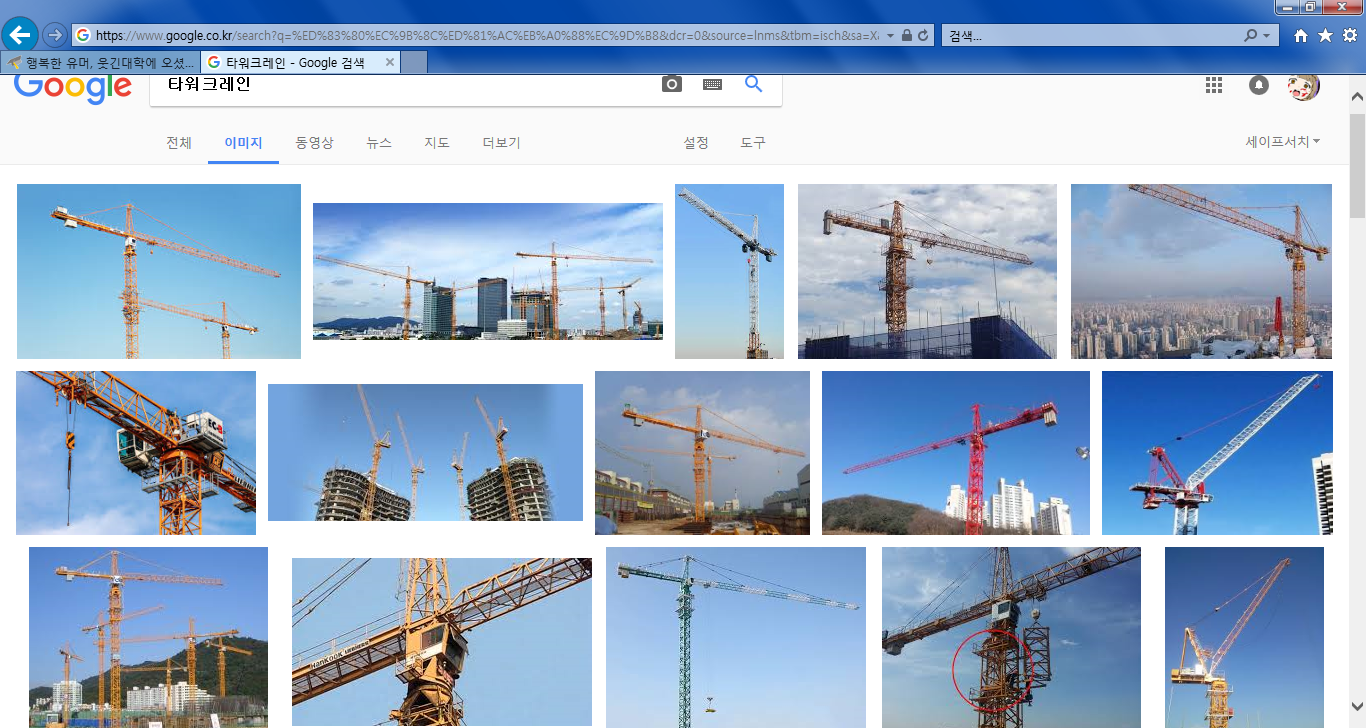Screen dimensions: 1366x728
Task: Click the Google search field containing 타워크레인
Action: pyautogui.click(x=400, y=85)
